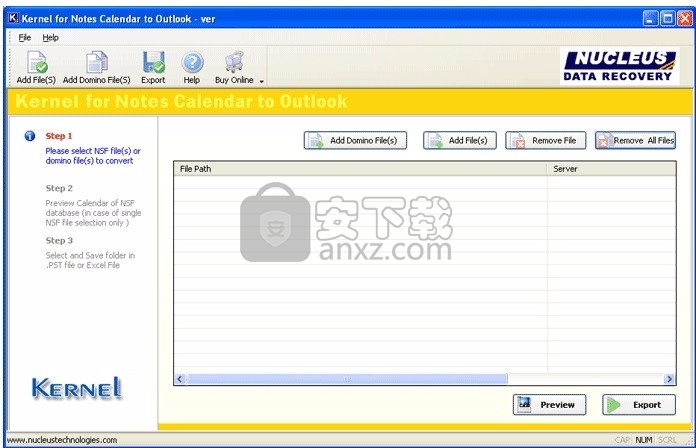Viewport: 696px width, 448px height.
Task: Maximize the Kernel for Notes window
Action: (x=668, y=18)
